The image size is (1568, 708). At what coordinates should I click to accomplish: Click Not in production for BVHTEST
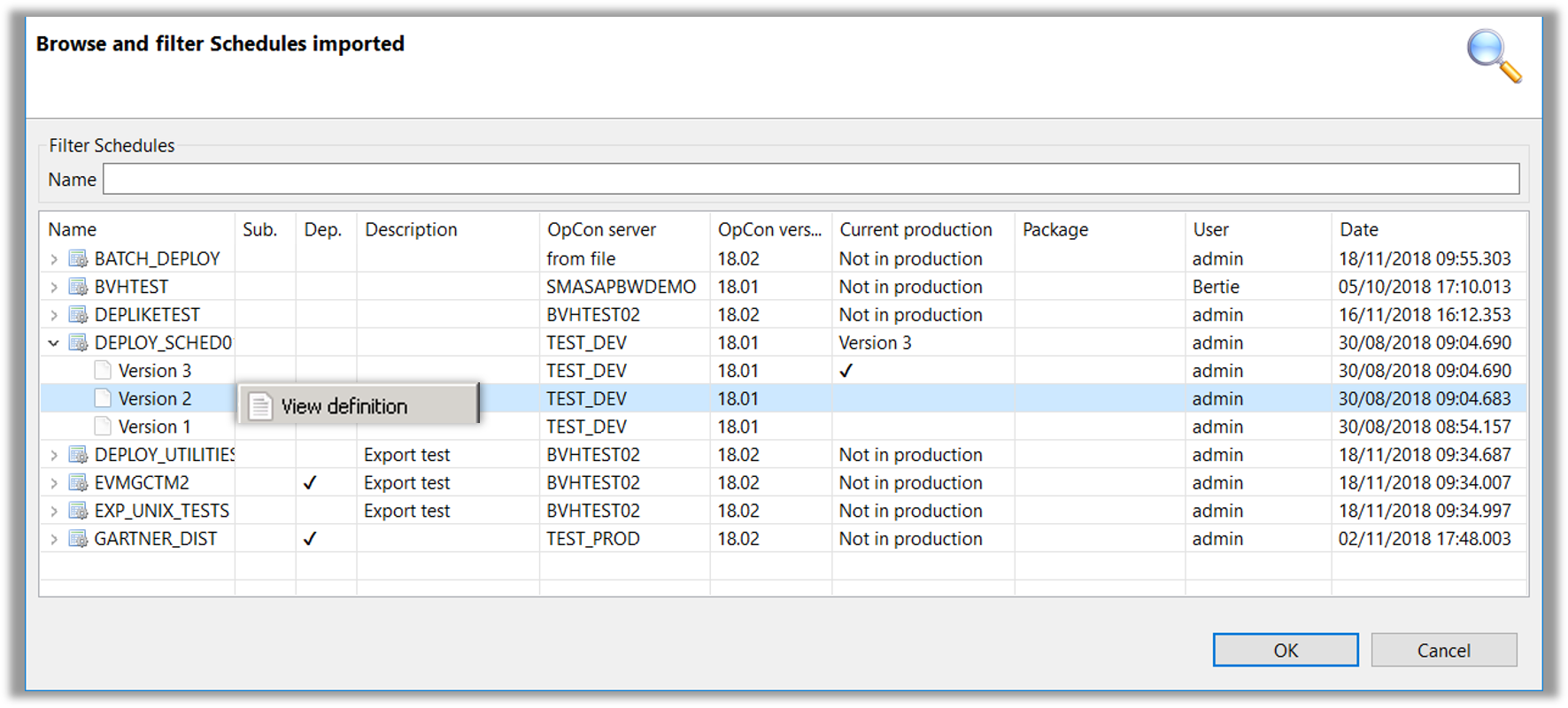click(x=911, y=287)
